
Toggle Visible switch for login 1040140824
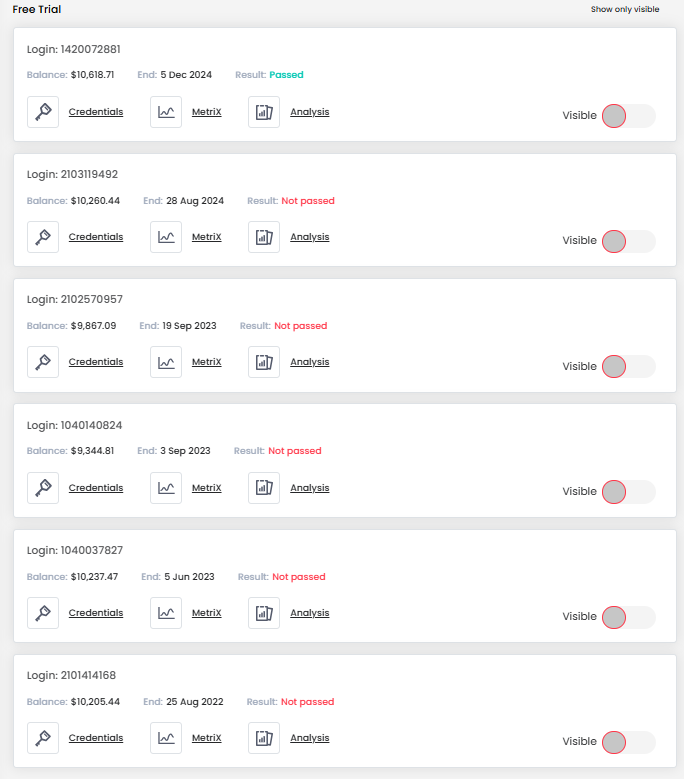[x=628, y=491]
